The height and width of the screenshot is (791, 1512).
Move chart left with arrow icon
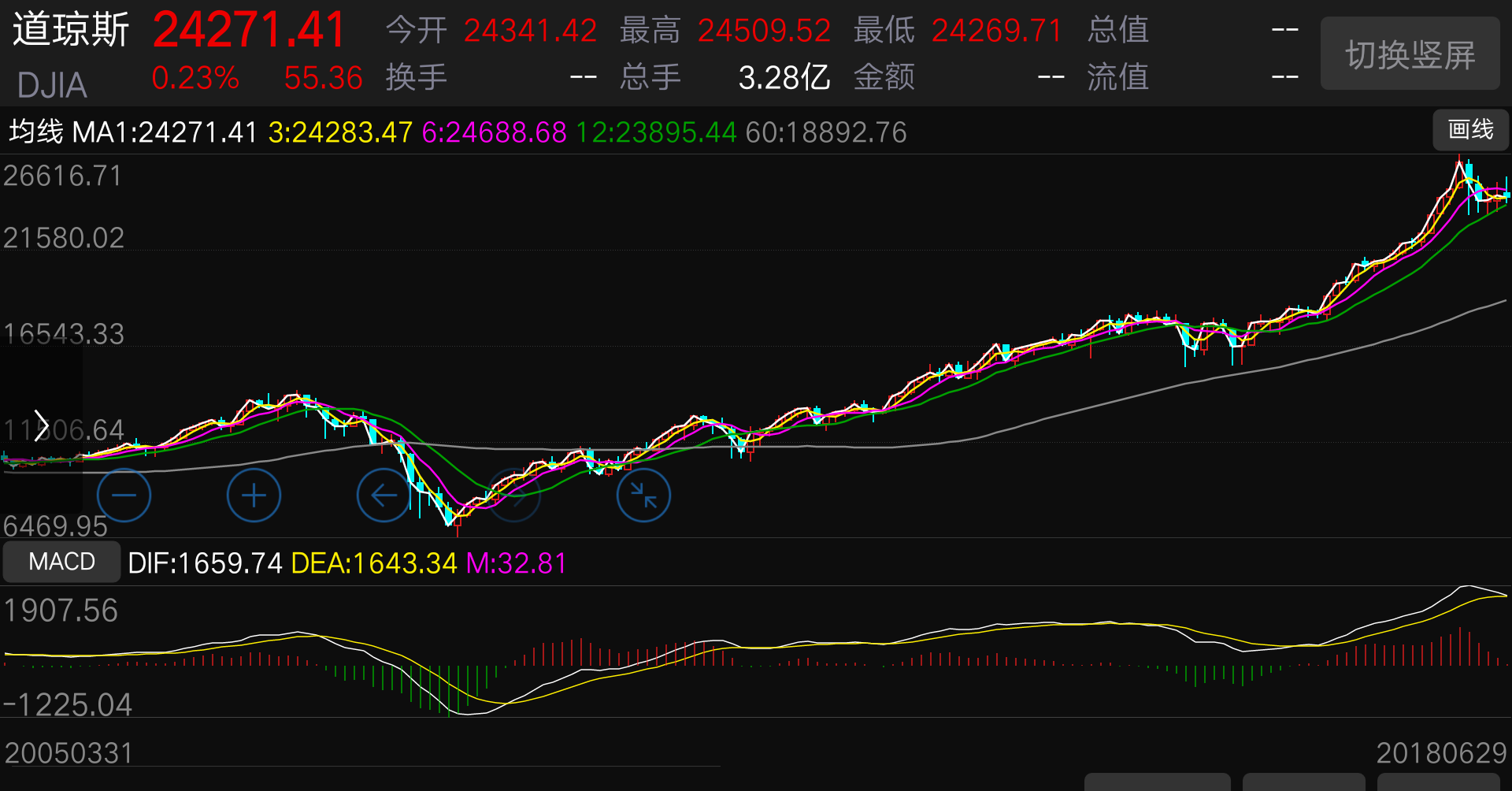click(384, 496)
